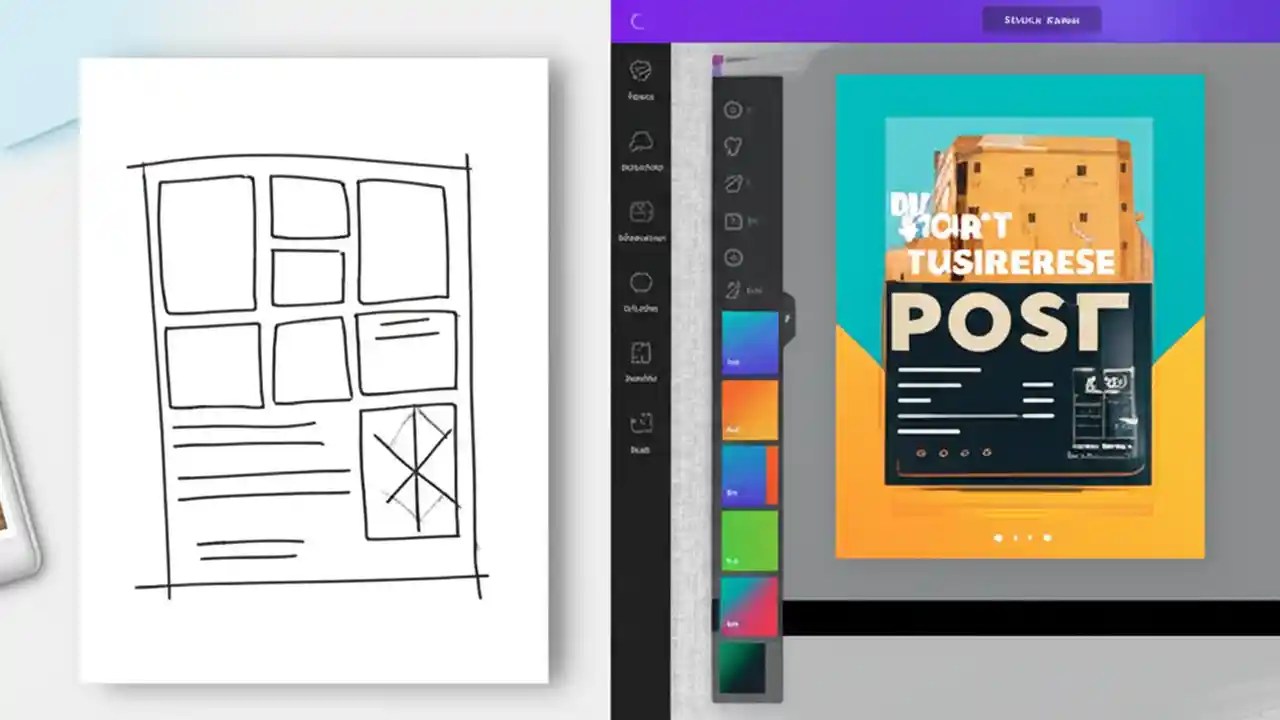
Task: Open the speech-bubble panel icon in sidebar
Action: click(x=641, y=141)
